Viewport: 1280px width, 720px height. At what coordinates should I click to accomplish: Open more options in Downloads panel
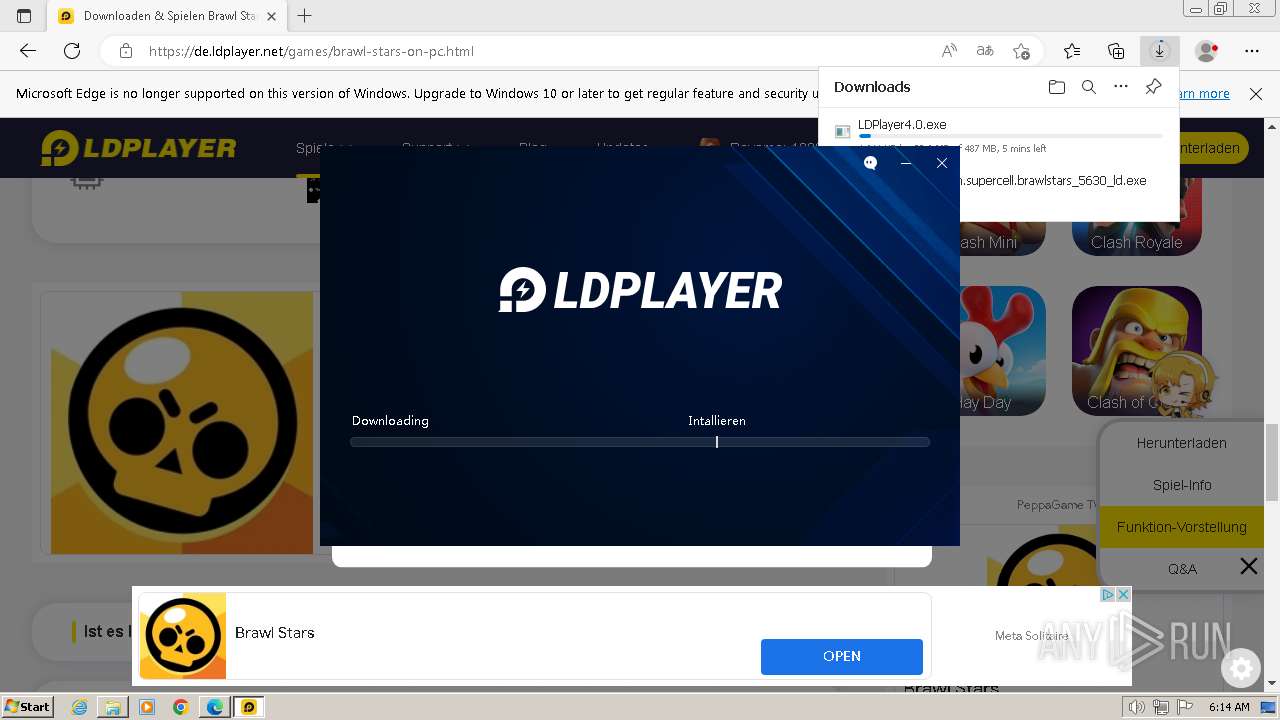pos(1121,87)
